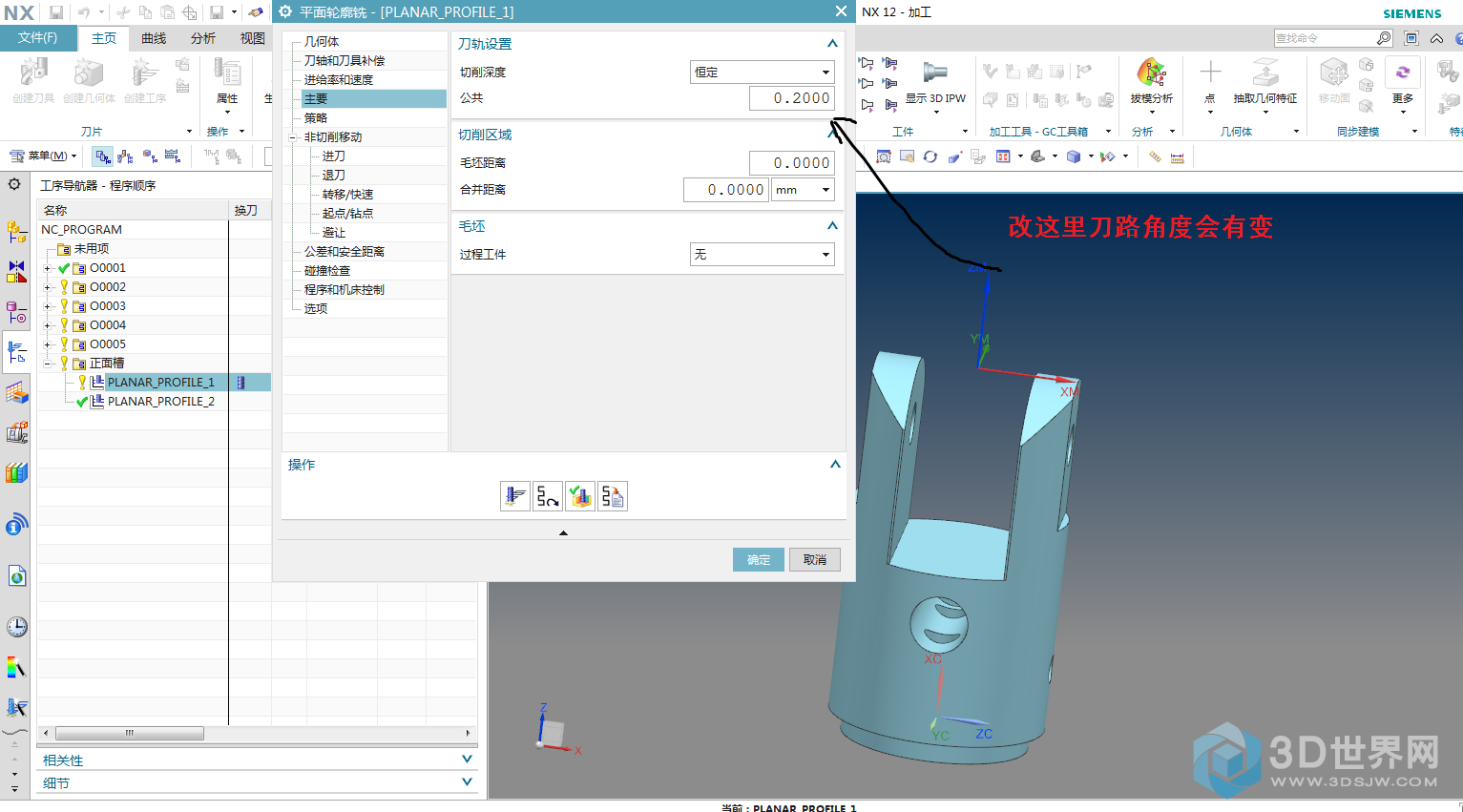1463x812 pixels.
Task: Select 进刀 under non-cutting moves
Action: [x=334, y=156]
